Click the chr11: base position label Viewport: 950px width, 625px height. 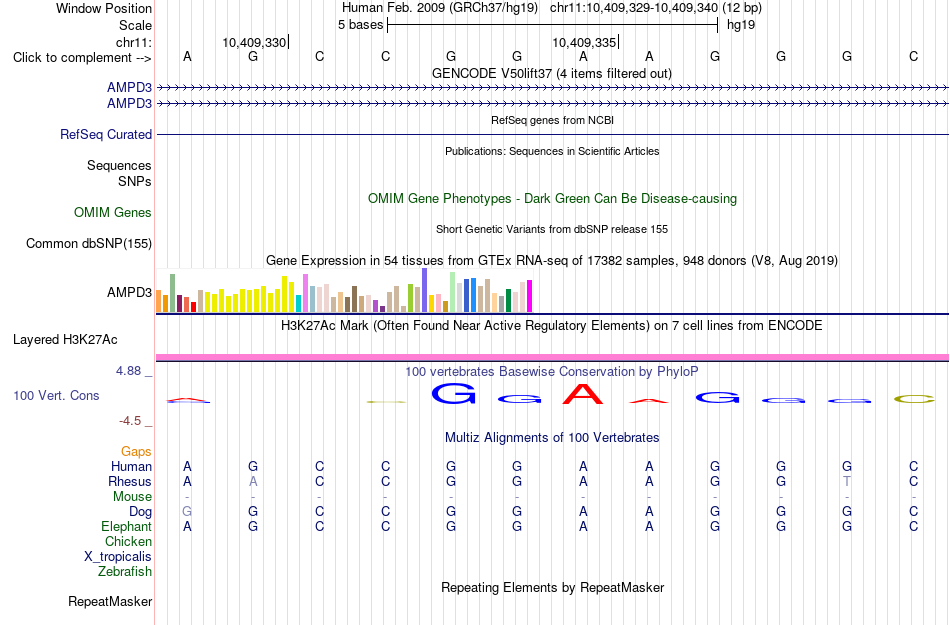tap(134, 42)
